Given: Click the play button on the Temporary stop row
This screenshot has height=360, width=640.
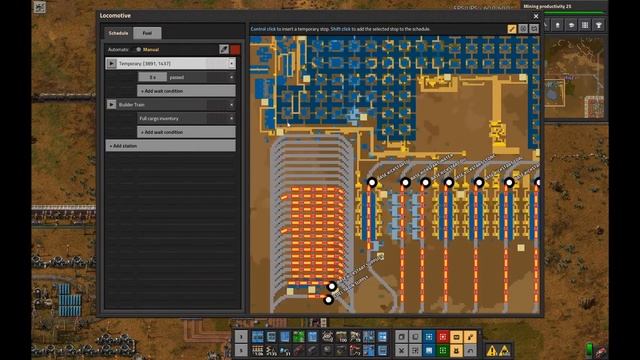Looking at the screenshot, I should pos(111,64).
